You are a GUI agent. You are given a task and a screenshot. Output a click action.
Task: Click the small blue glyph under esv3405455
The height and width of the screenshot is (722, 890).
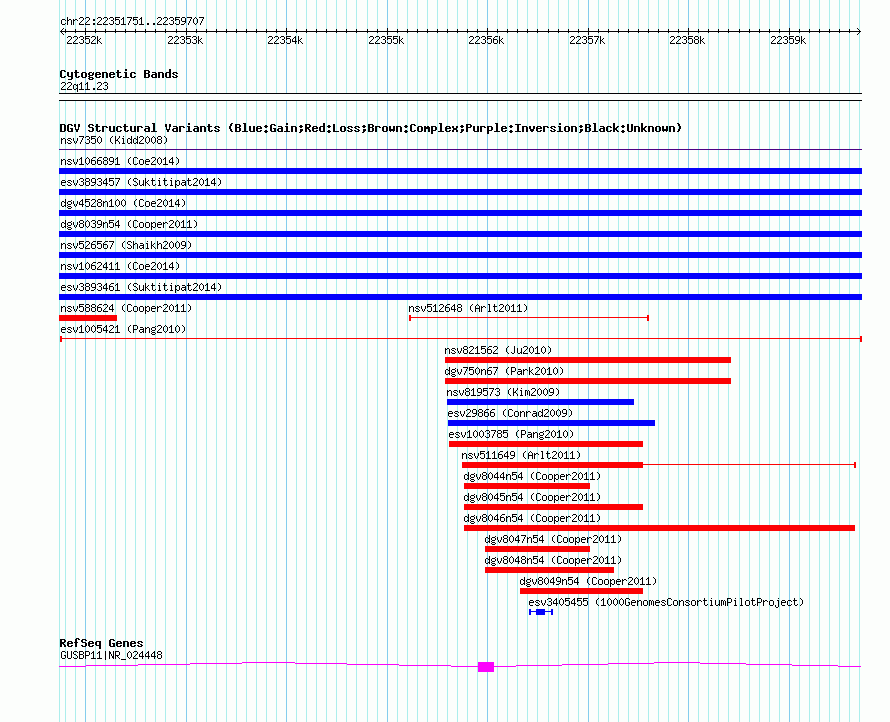click(x=541, y=612)
